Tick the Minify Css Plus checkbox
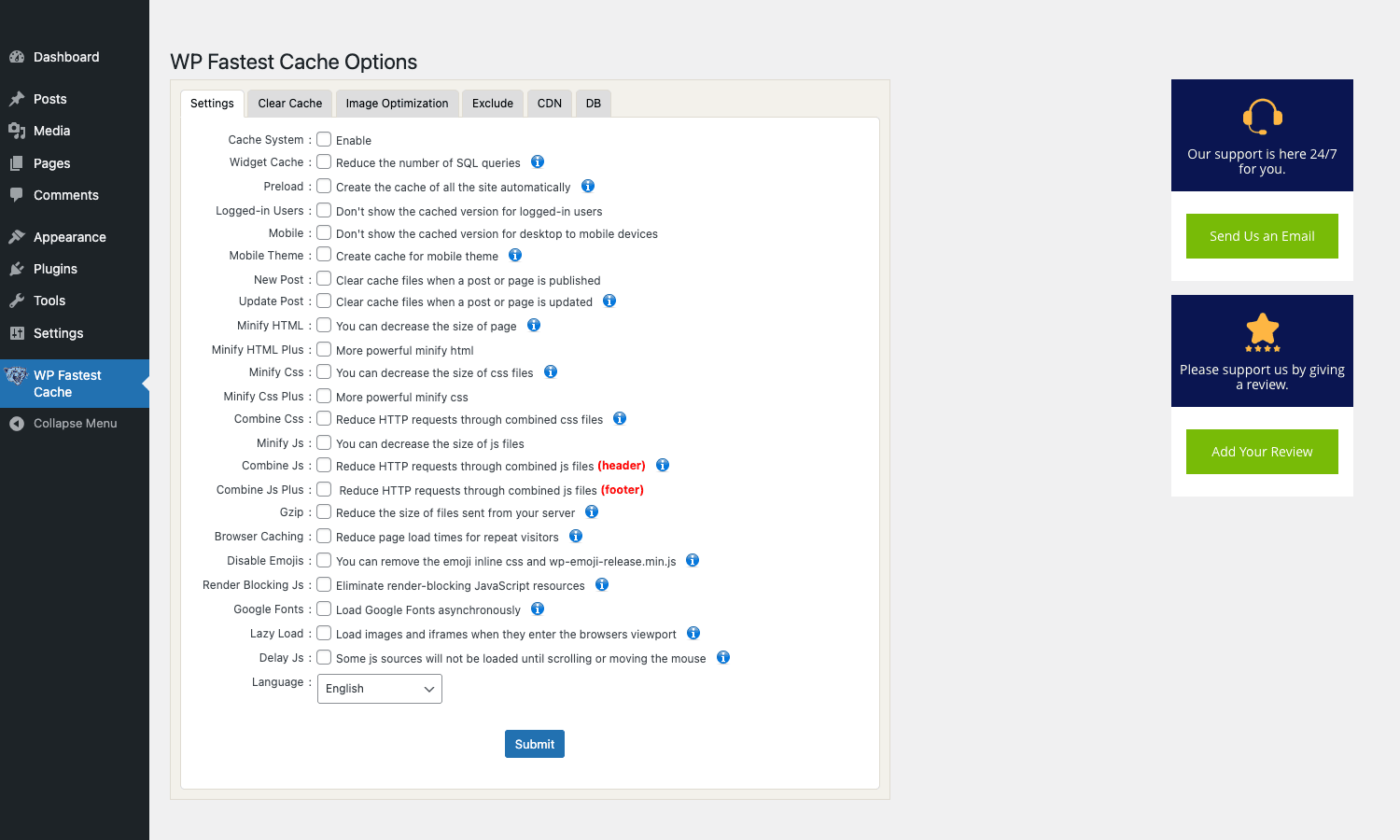 tap(324, 396)
